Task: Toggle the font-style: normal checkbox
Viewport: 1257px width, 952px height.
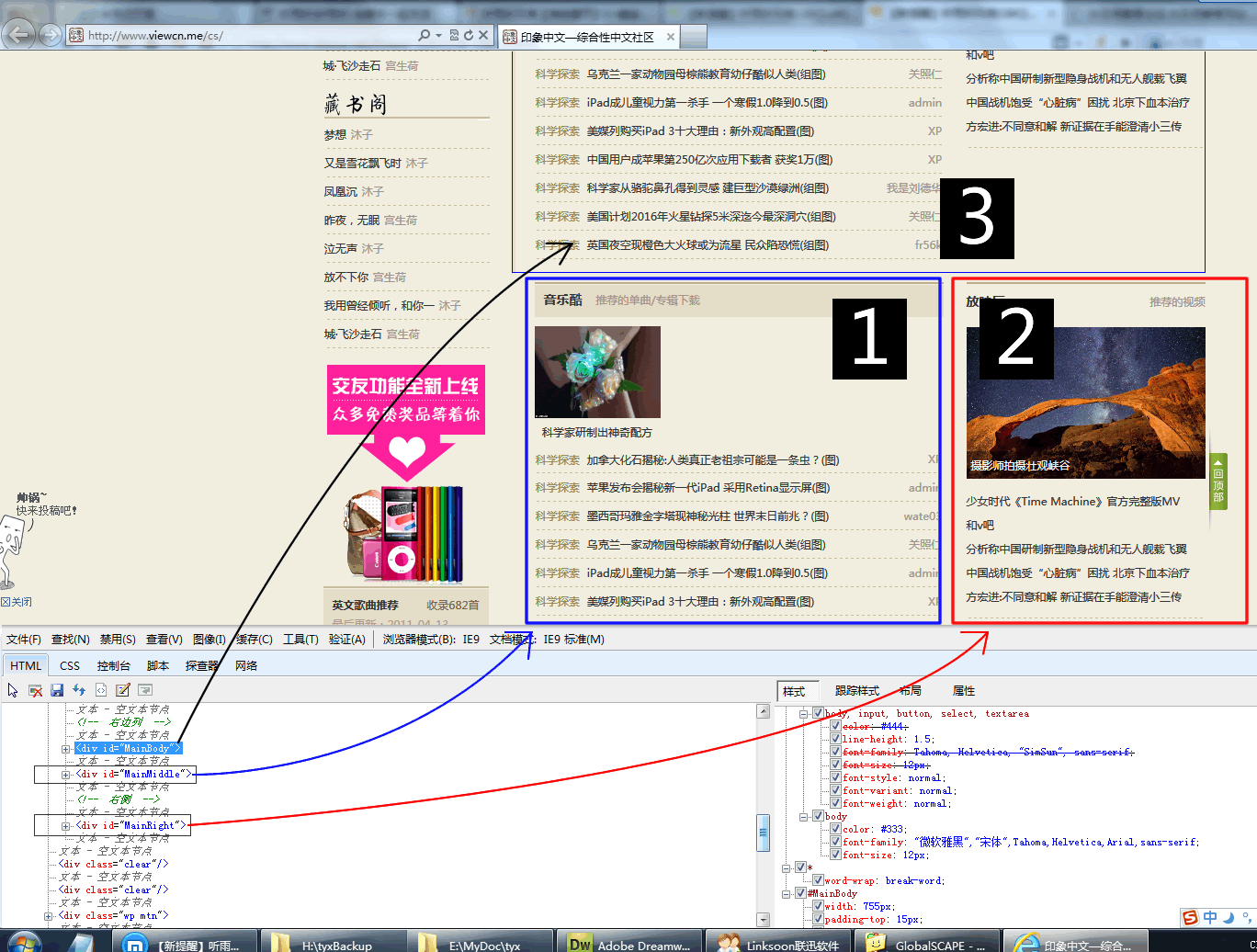Action: coord(835,777)
